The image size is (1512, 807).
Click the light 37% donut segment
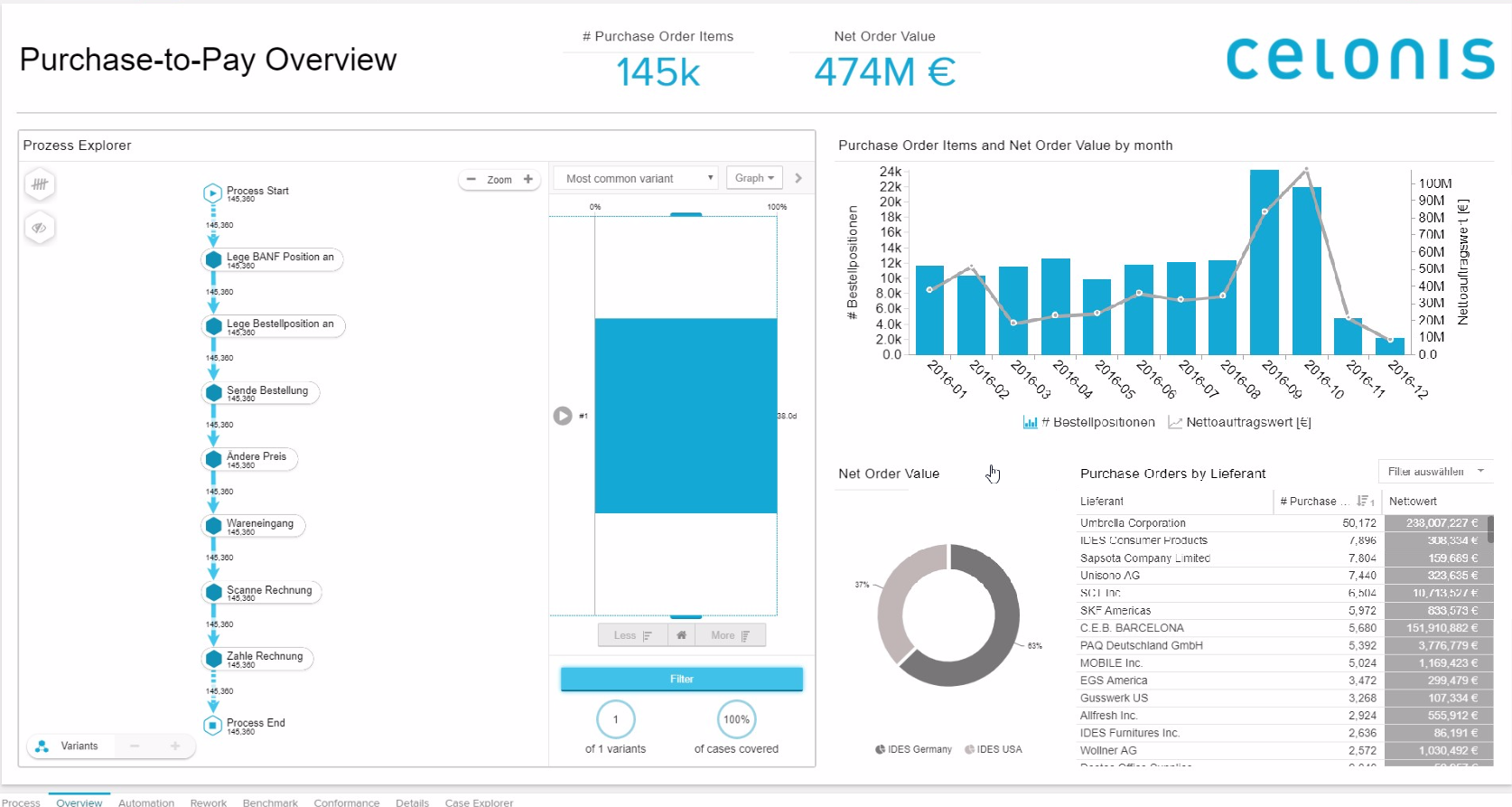click(892, 600)
